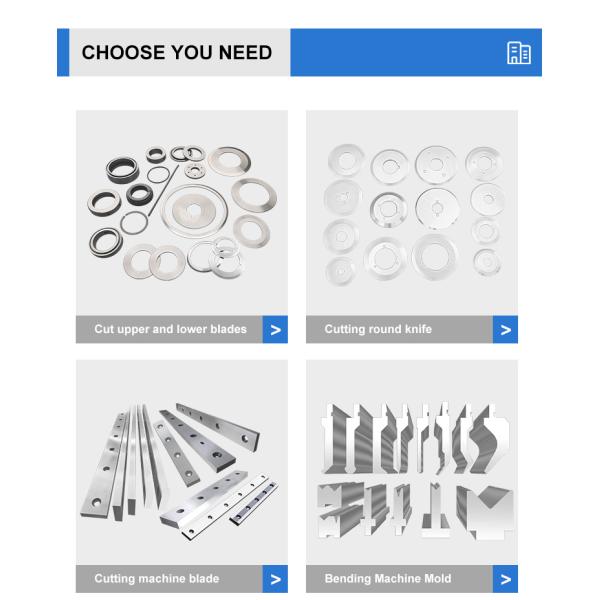Viewport: 600px width, 600px height.
Task: View the upper and lower blades product image
Action: click(x=182, y=212)
